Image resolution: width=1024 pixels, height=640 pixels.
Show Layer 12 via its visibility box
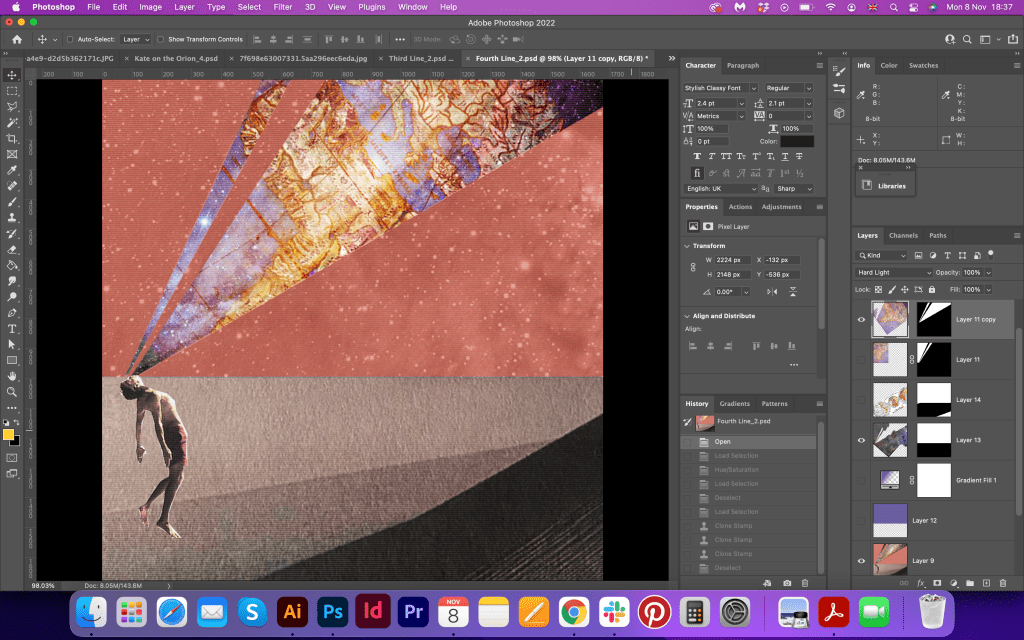click(x=861, y=520)
